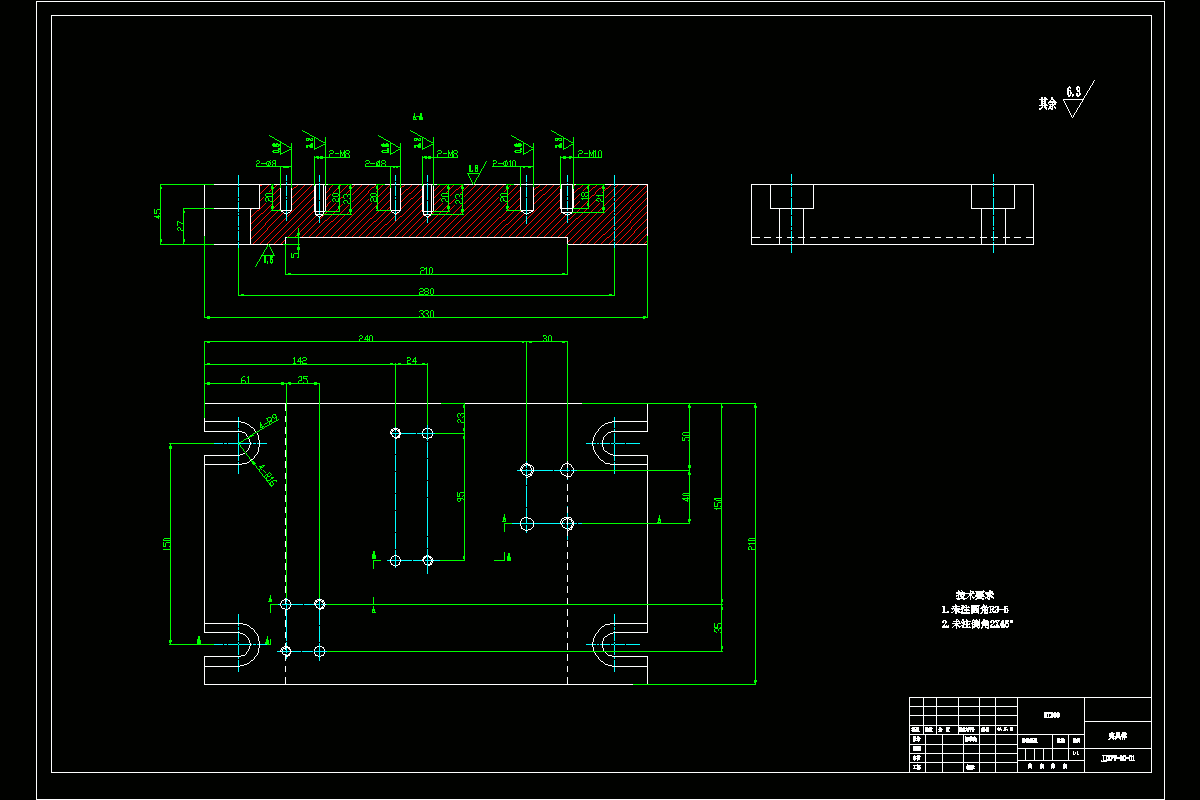This screenshot has width=1200, height=800.
Task: Select the 210 slot length dimension in section view
Action: (426, 271)
